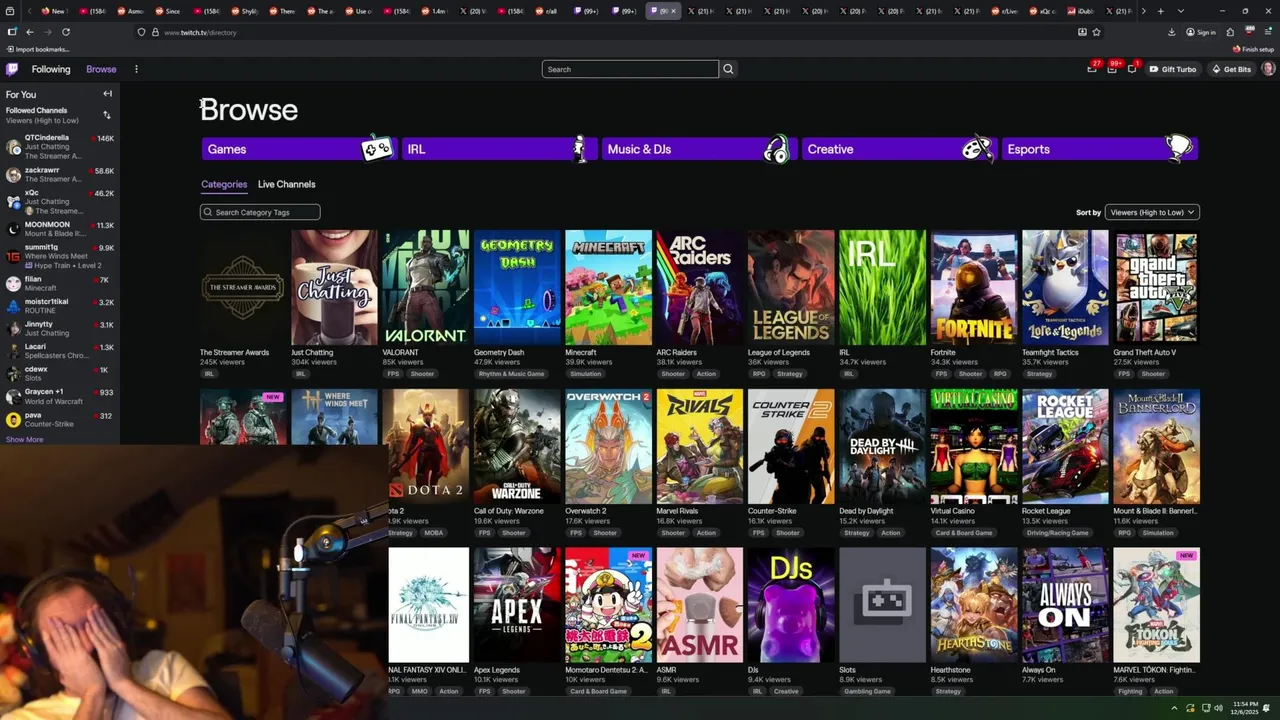Open the Fortnite category cover
This screenshot has width=1280, height=720.
coord(974,288)
